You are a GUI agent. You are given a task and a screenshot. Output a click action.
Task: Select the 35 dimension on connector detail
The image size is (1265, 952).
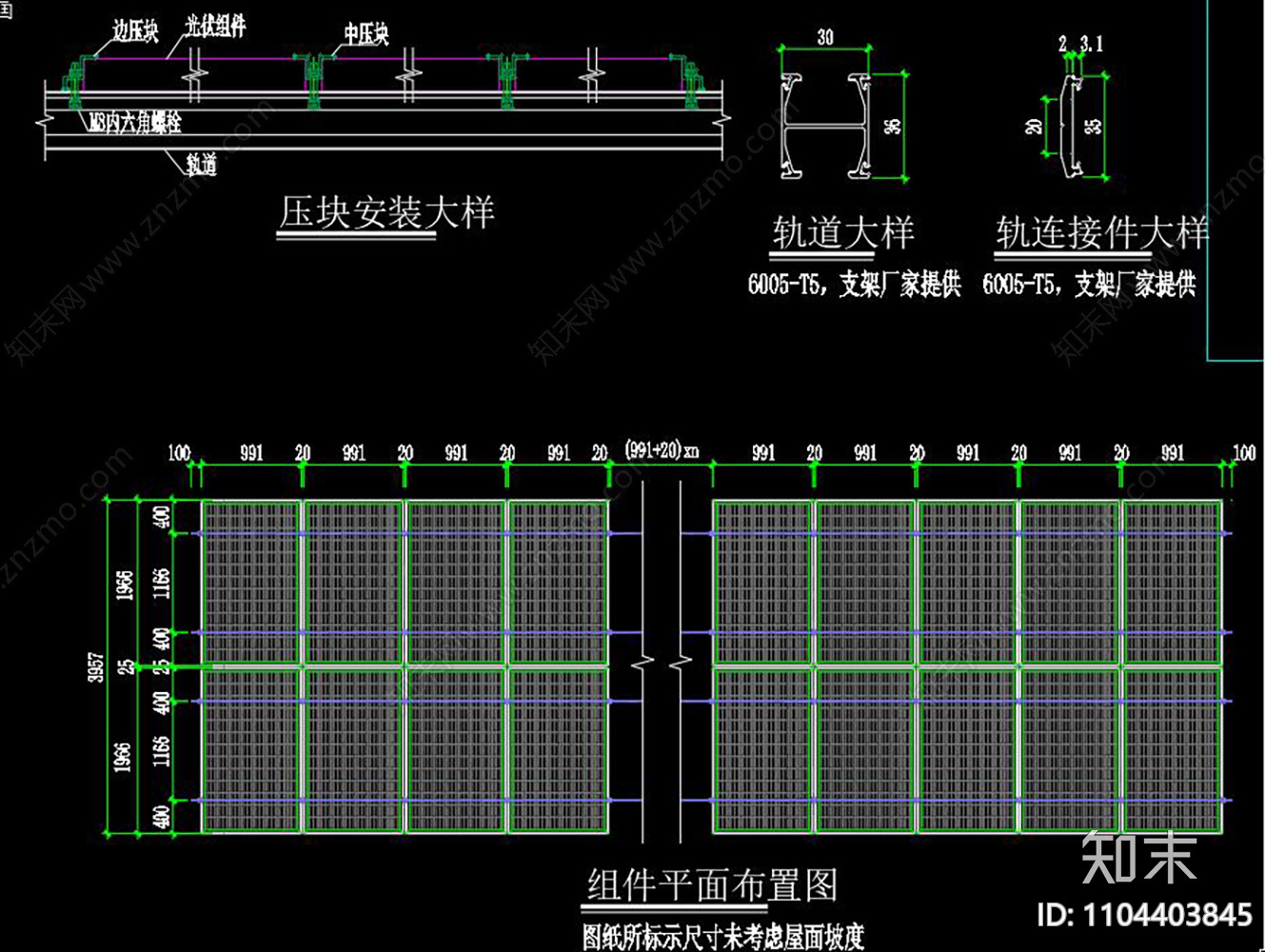click(x=1095, y=125)
